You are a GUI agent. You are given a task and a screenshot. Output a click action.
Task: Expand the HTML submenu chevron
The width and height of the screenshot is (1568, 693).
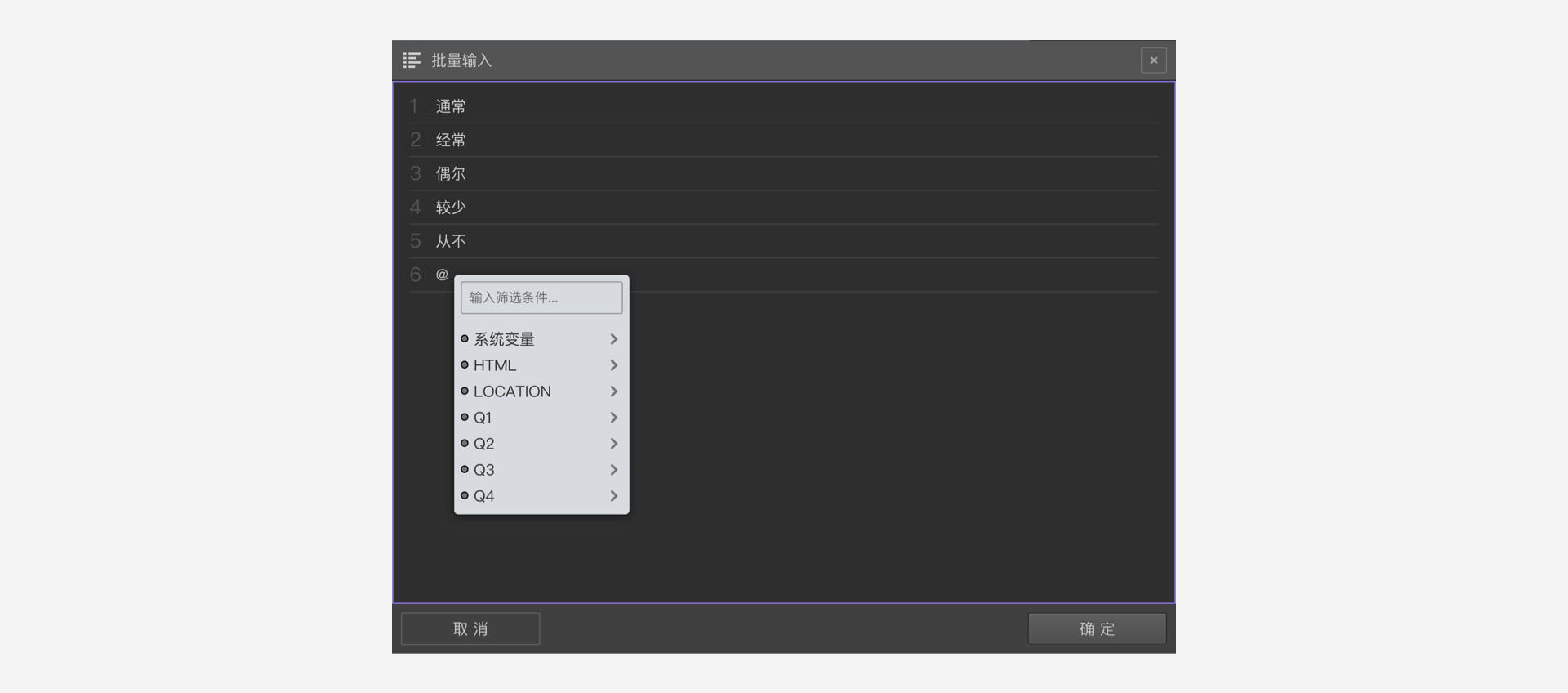[x=614, y=365]
